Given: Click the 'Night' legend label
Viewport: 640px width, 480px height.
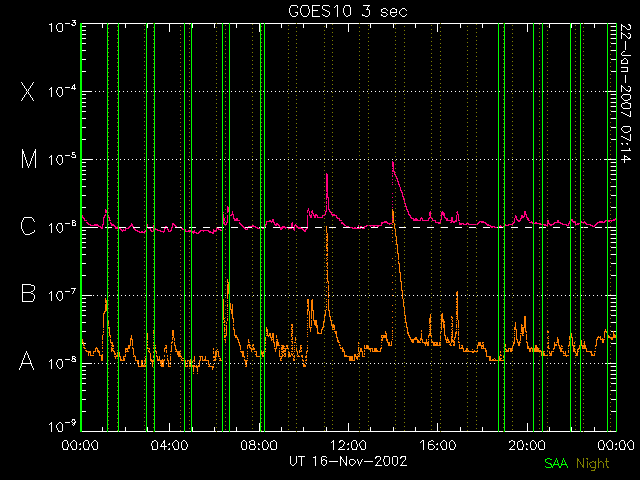Looking at the screenshot, I should [x=593, y=464].
